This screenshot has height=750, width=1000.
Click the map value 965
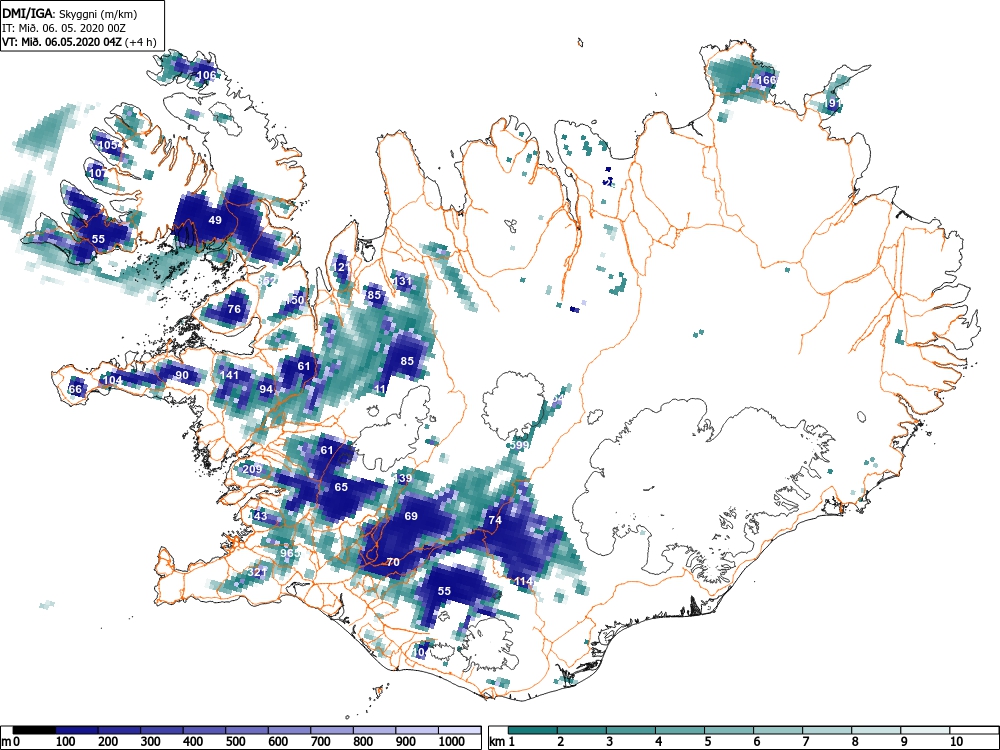(x=290, y=553)
